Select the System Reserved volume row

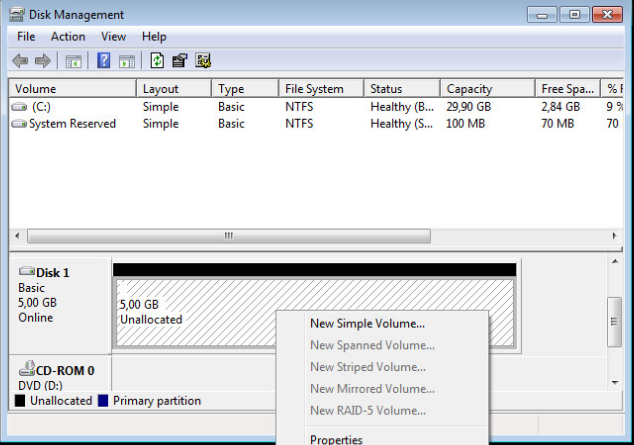[72, 124]
